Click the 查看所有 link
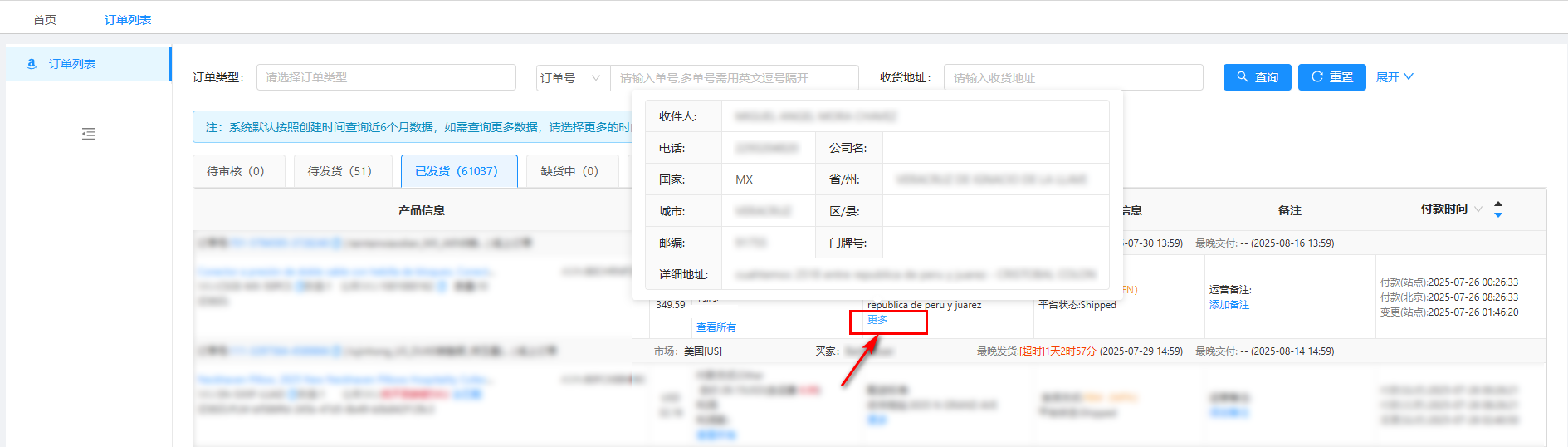This screenshot has width=1568, height=447. point(716,327)
